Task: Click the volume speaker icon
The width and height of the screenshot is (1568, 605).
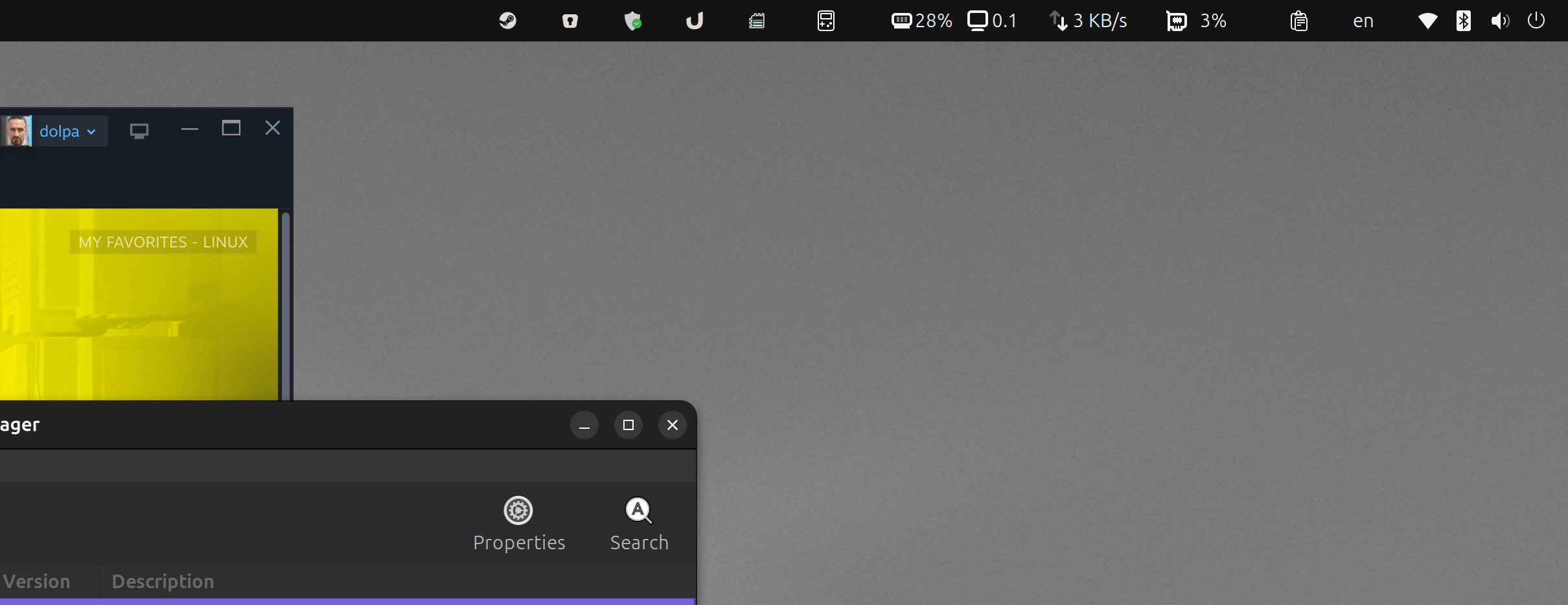Action: [1499, 21]
